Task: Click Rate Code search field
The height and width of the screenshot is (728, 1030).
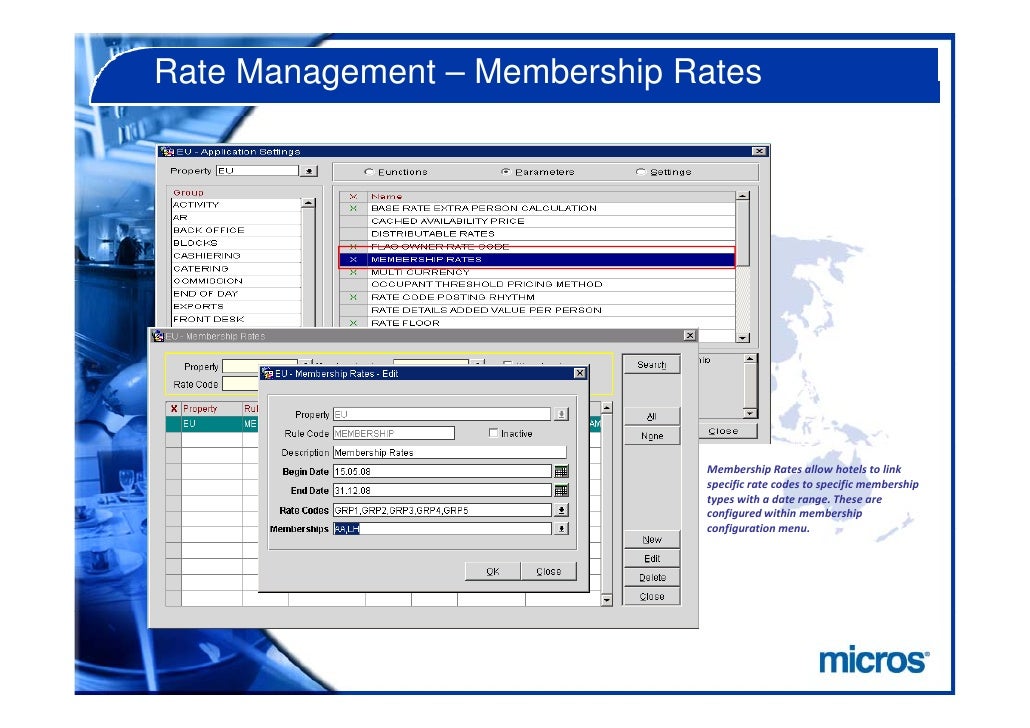Action: tap(240, 384)
